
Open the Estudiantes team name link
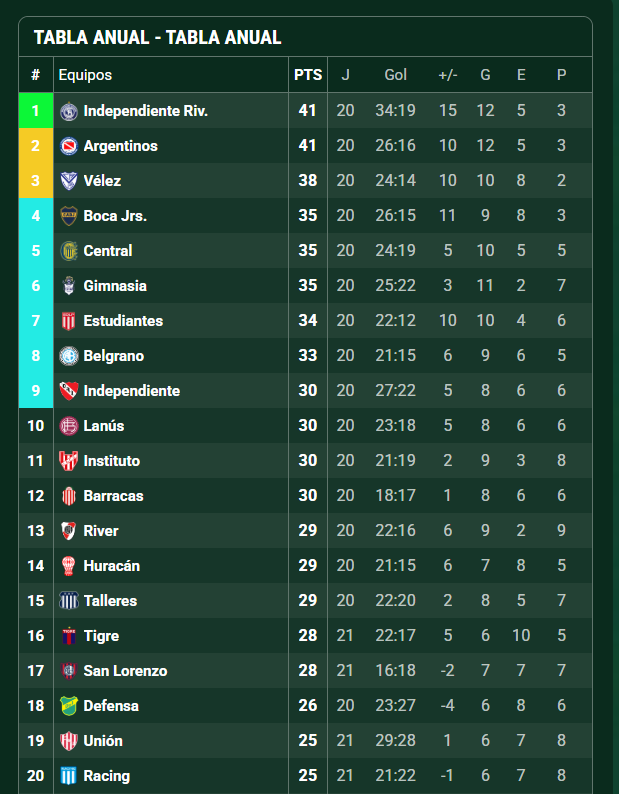[x=123, y=321]
